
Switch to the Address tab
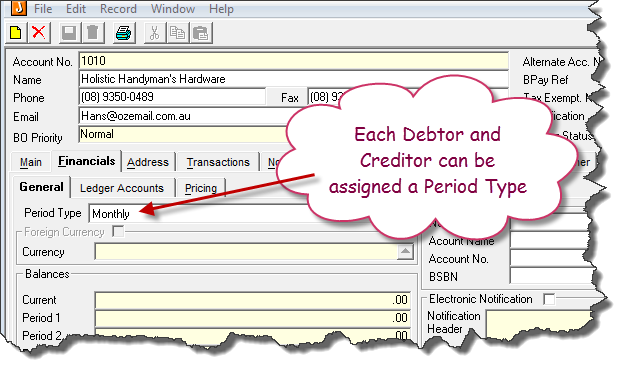click(148, 162)
